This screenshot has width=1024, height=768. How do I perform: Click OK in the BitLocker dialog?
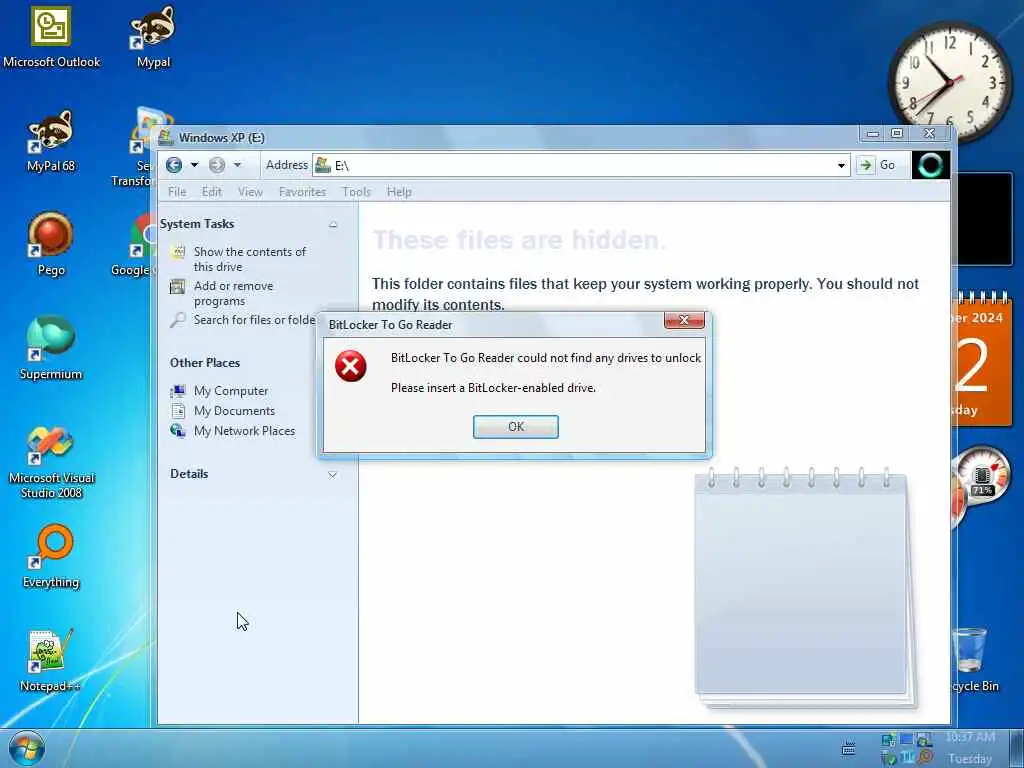515,426
